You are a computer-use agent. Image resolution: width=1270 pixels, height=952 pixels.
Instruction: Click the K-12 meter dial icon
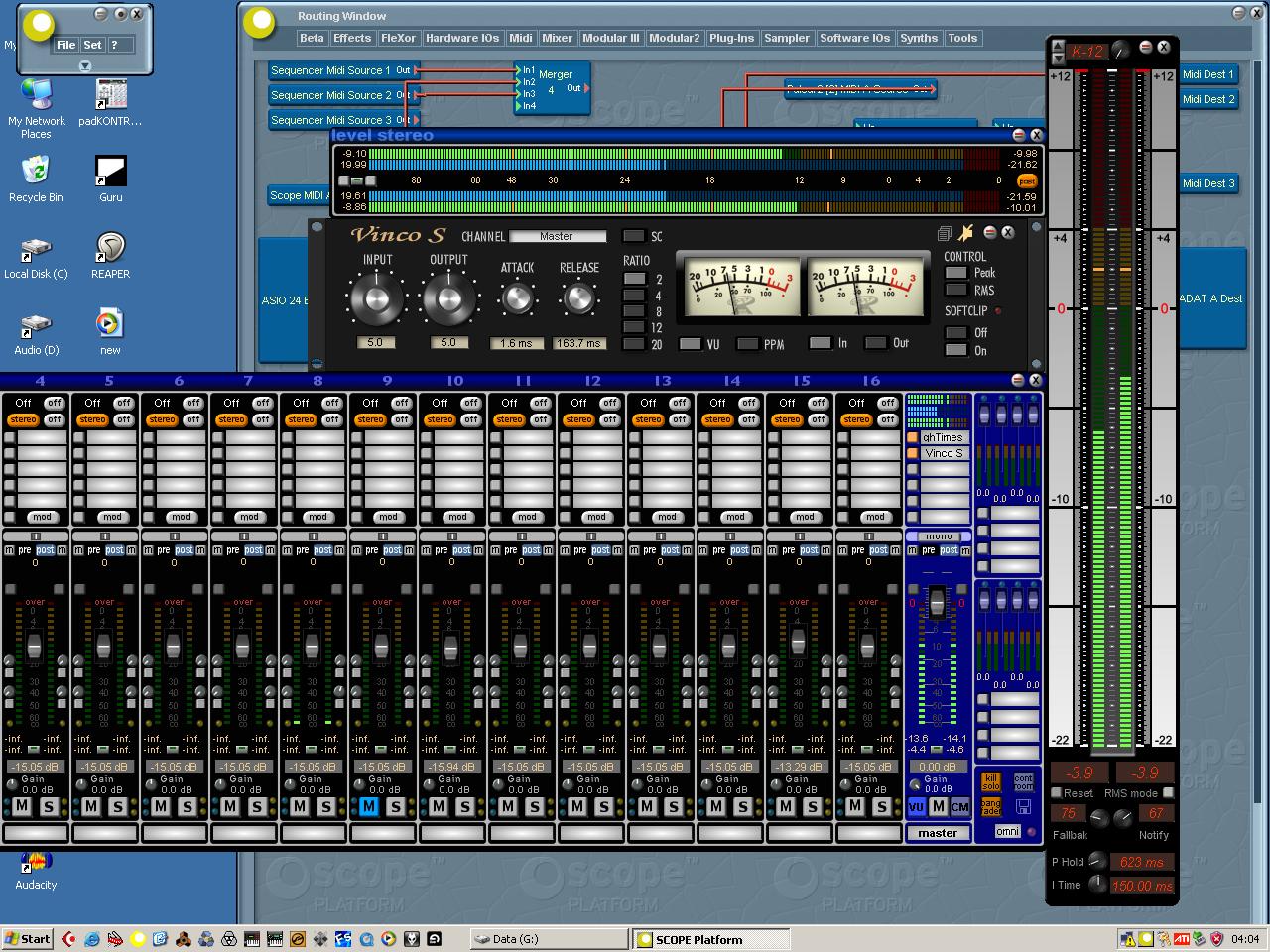coord(1120,49)
